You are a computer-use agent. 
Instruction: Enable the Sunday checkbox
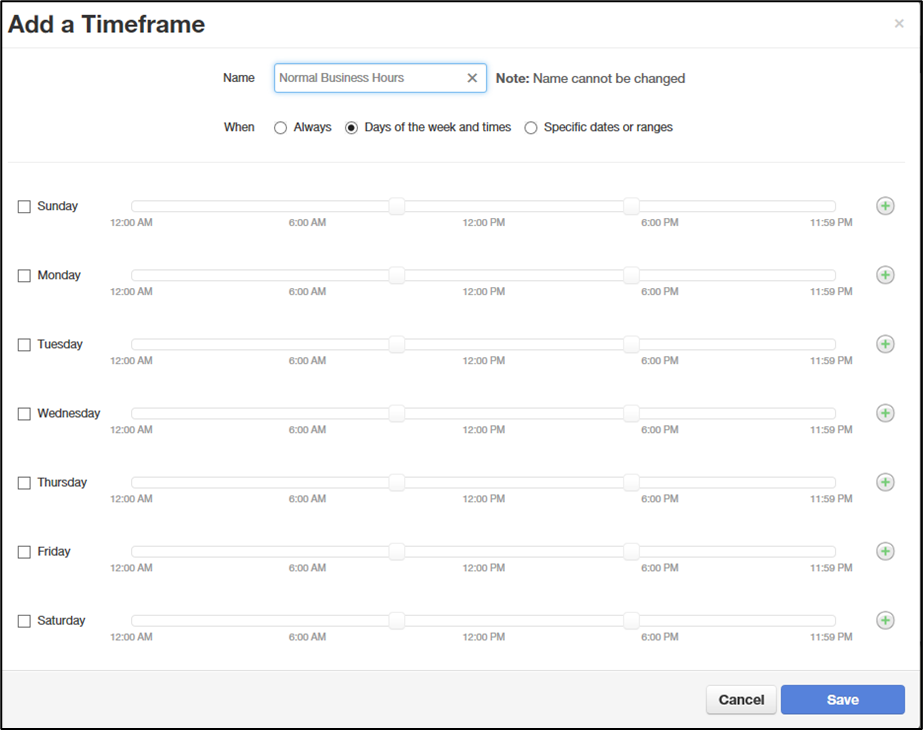point(24,207)
